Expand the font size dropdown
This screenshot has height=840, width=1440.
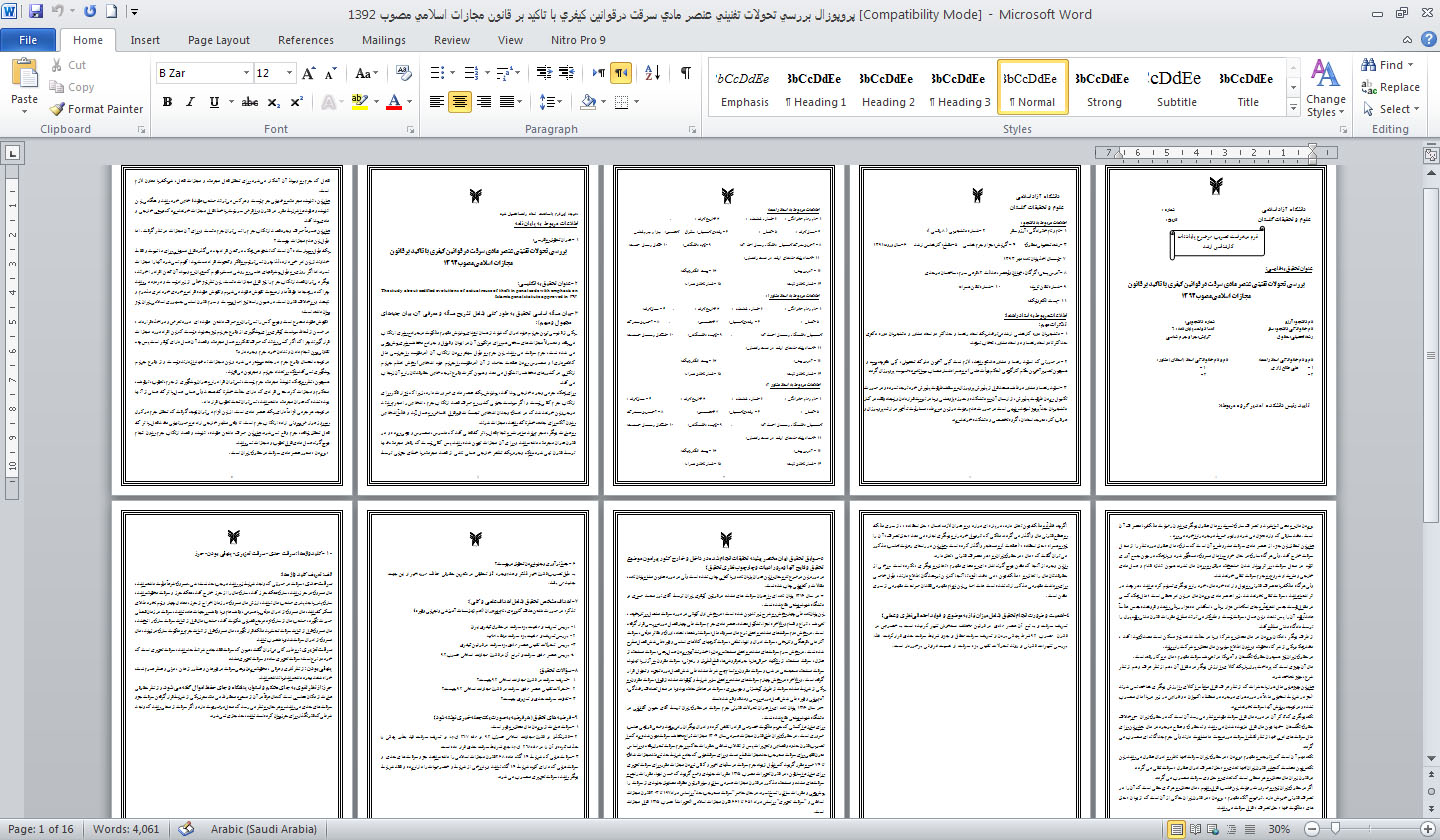click(290, 73)
